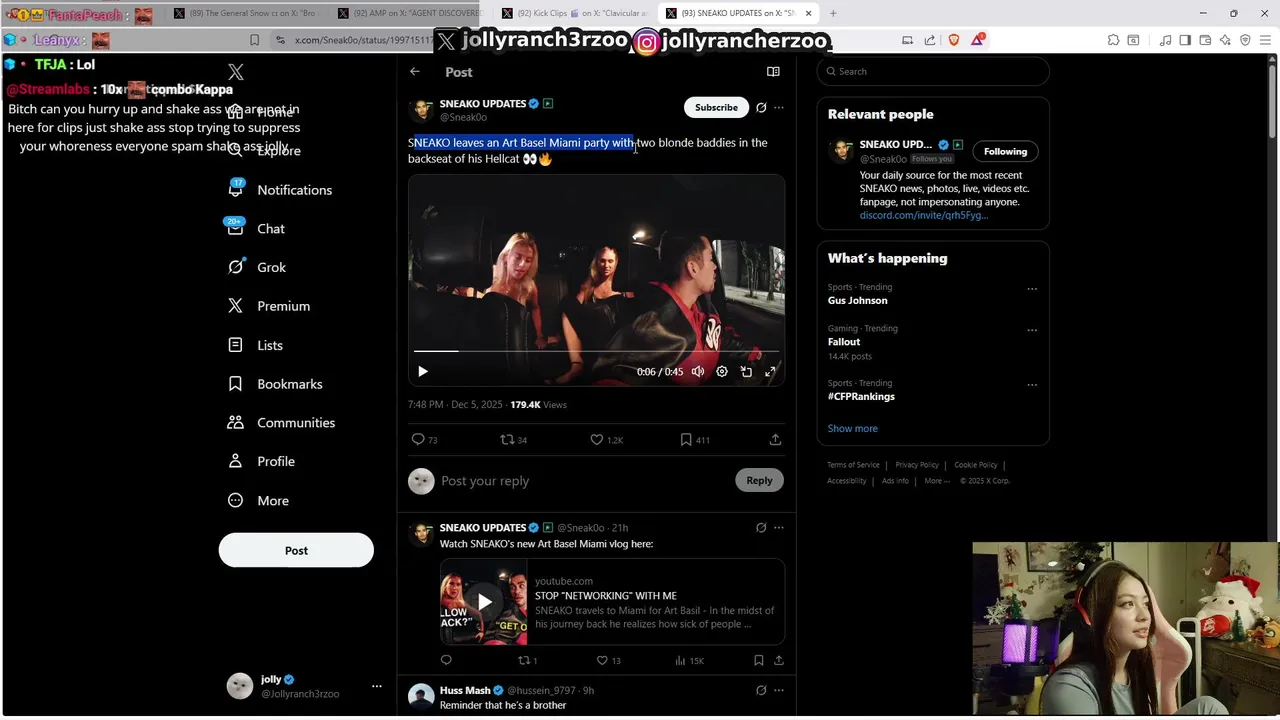Bookmark the post with 411 bookmarks

coord(695,440)
